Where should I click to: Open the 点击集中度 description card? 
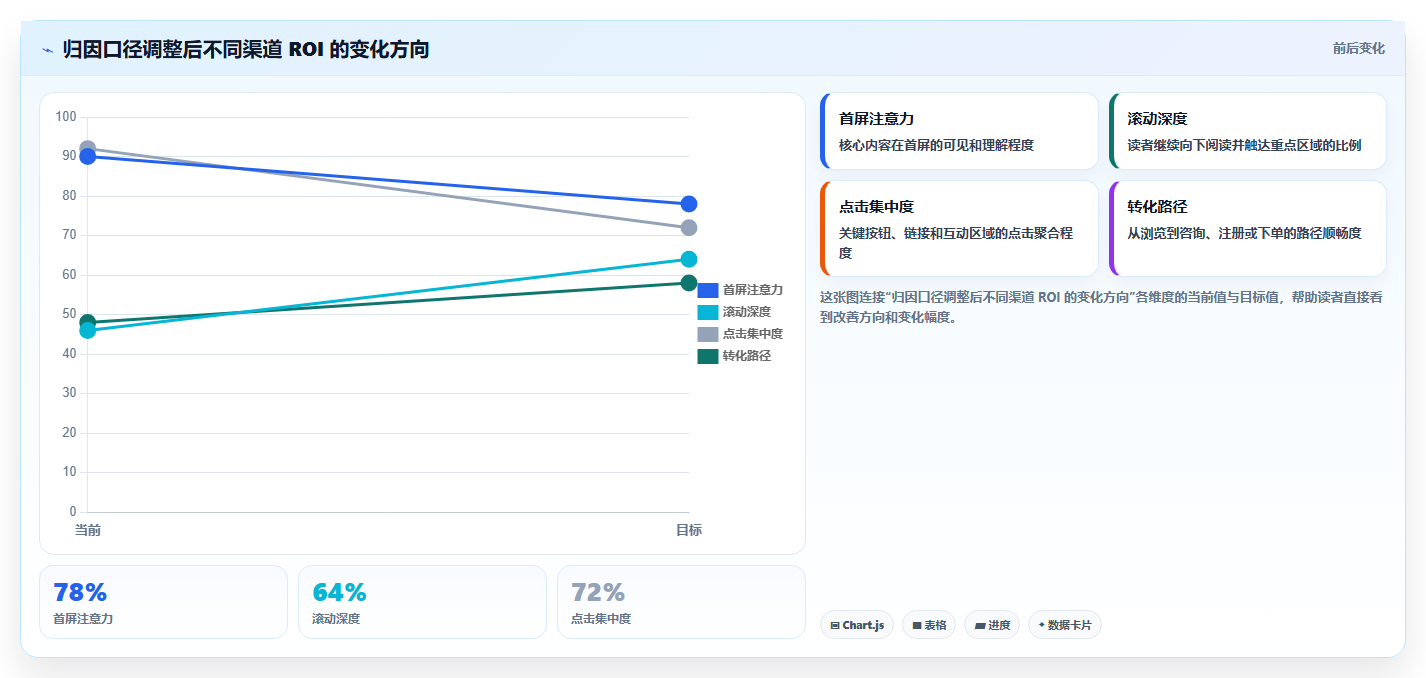959,228
